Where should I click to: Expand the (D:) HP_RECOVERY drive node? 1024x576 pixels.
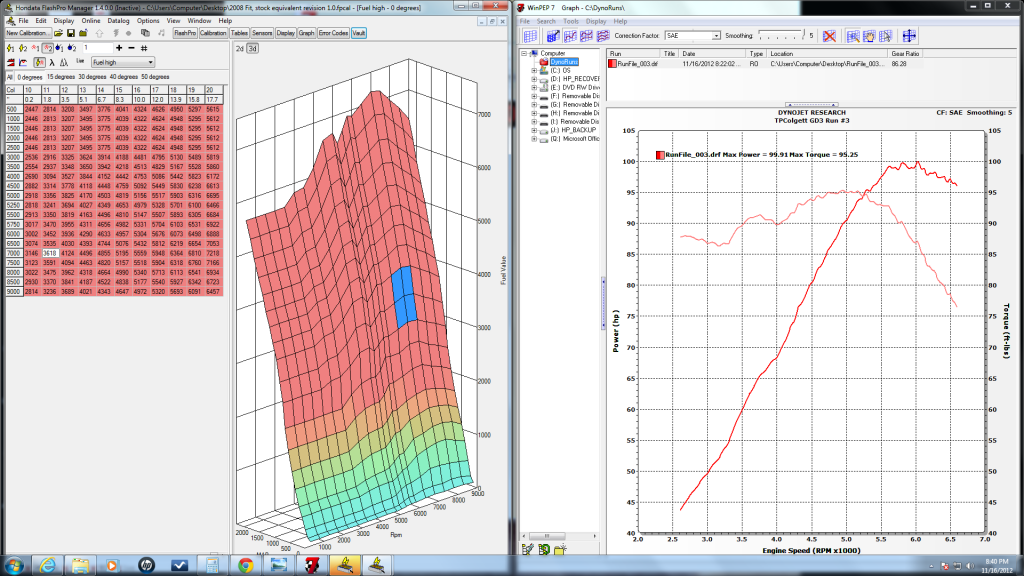[x=534, y=79]
